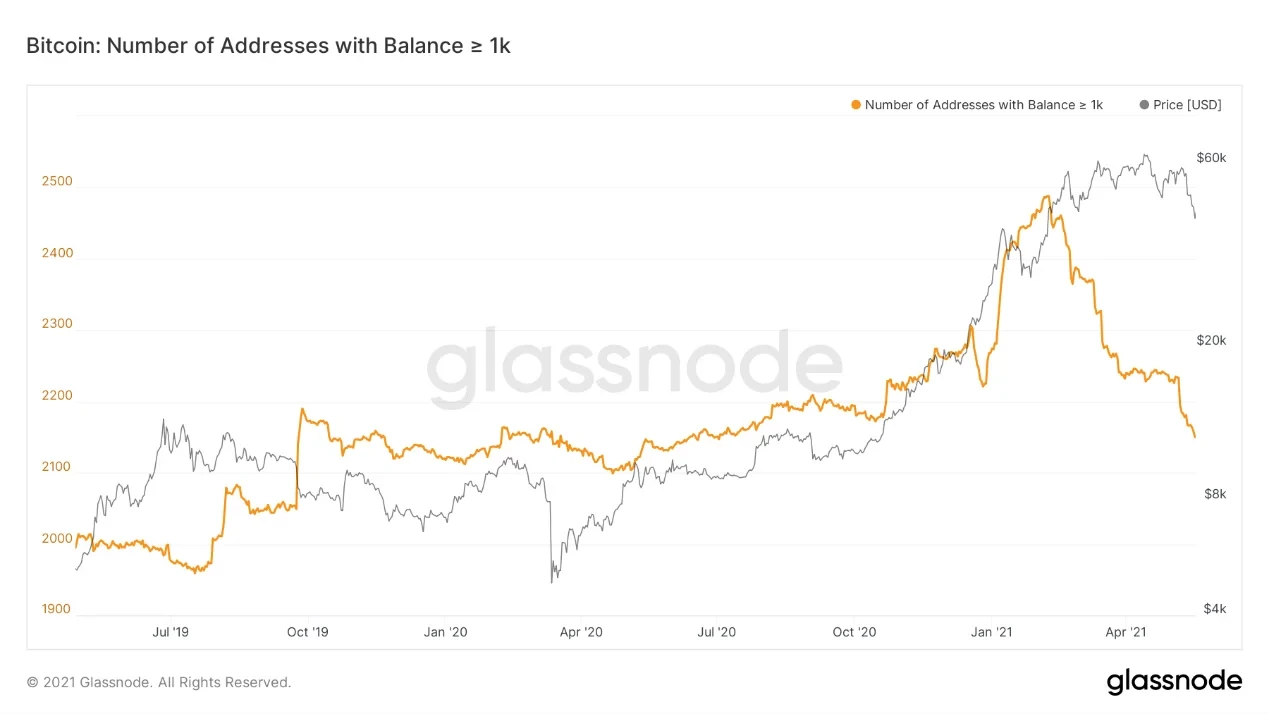Click the glassnode logo at bottom right
1269x714 pixels.
1174,682
